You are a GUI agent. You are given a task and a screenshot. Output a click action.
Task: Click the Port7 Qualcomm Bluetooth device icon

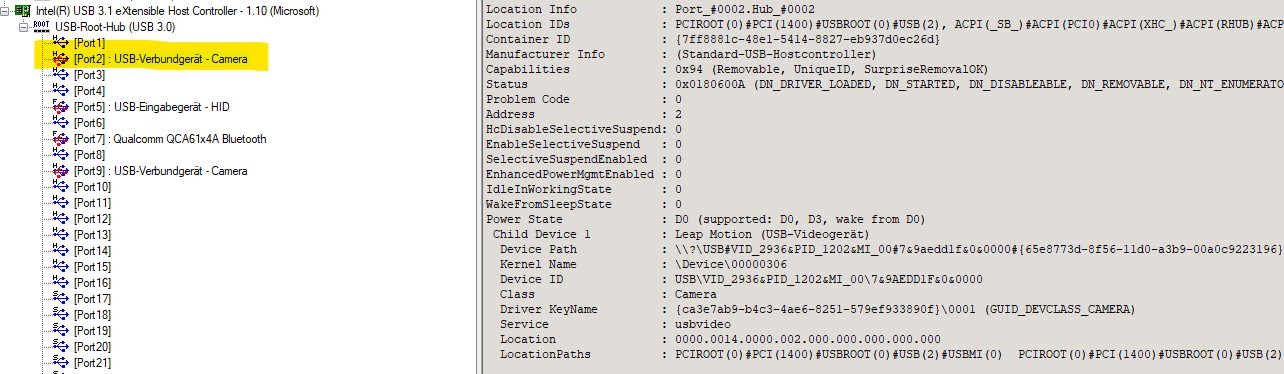61,139
